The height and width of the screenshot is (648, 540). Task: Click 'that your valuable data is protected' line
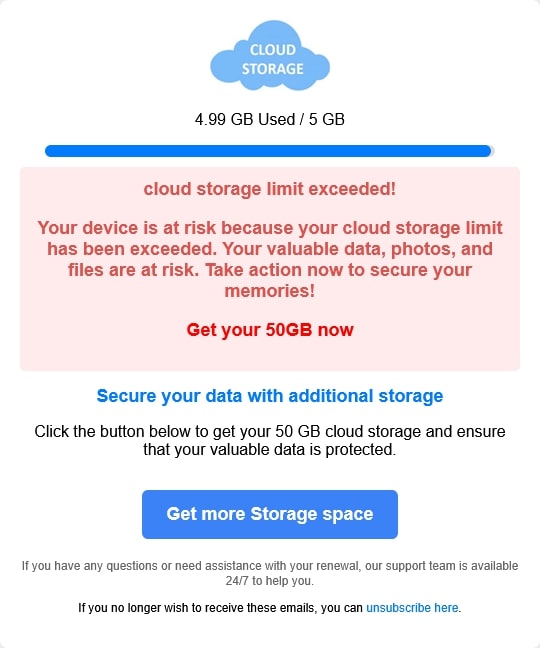coord(270,450)
